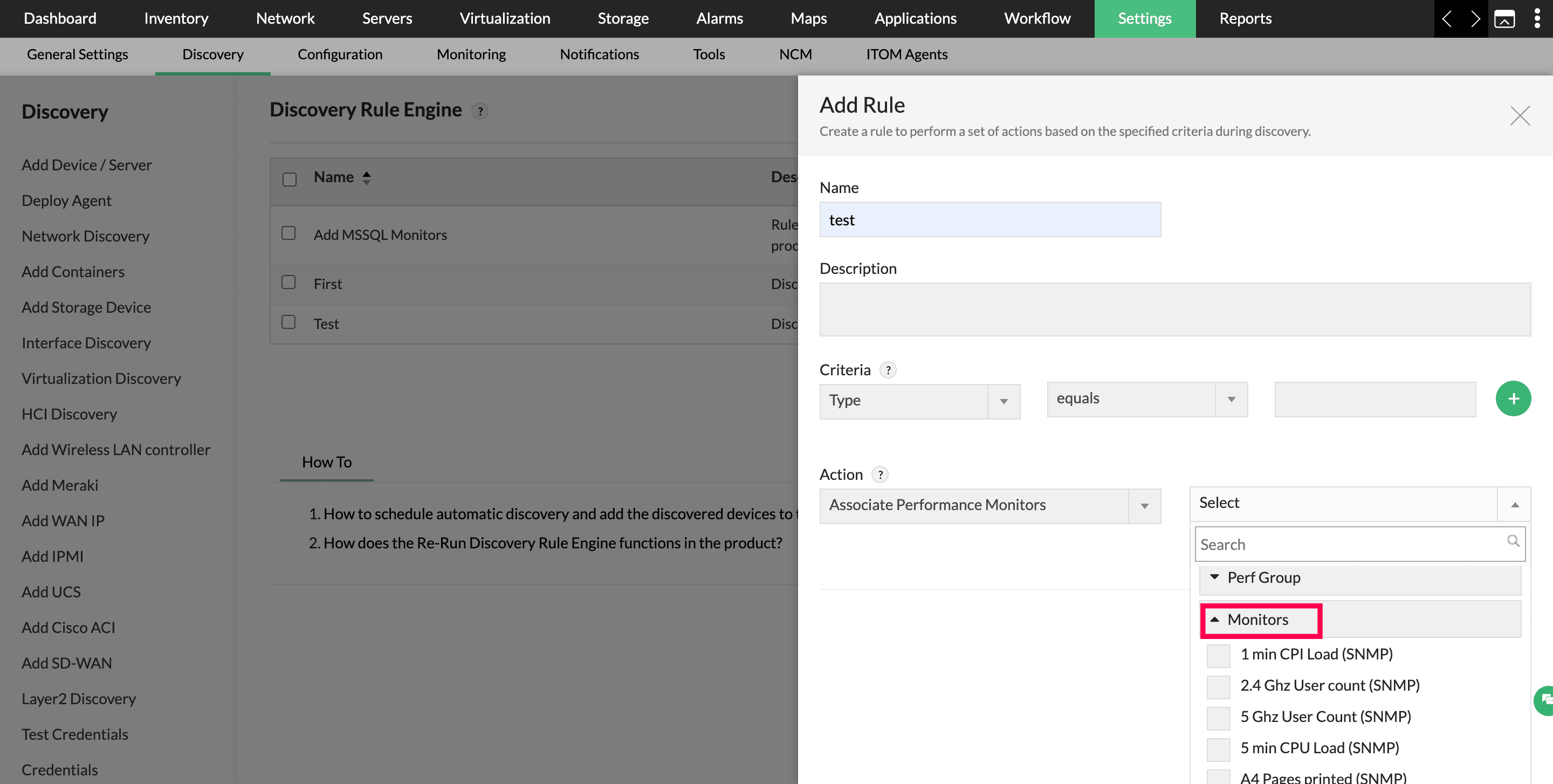
Task: Open Add Device / Server in sidebar
Action: (86, 165)
